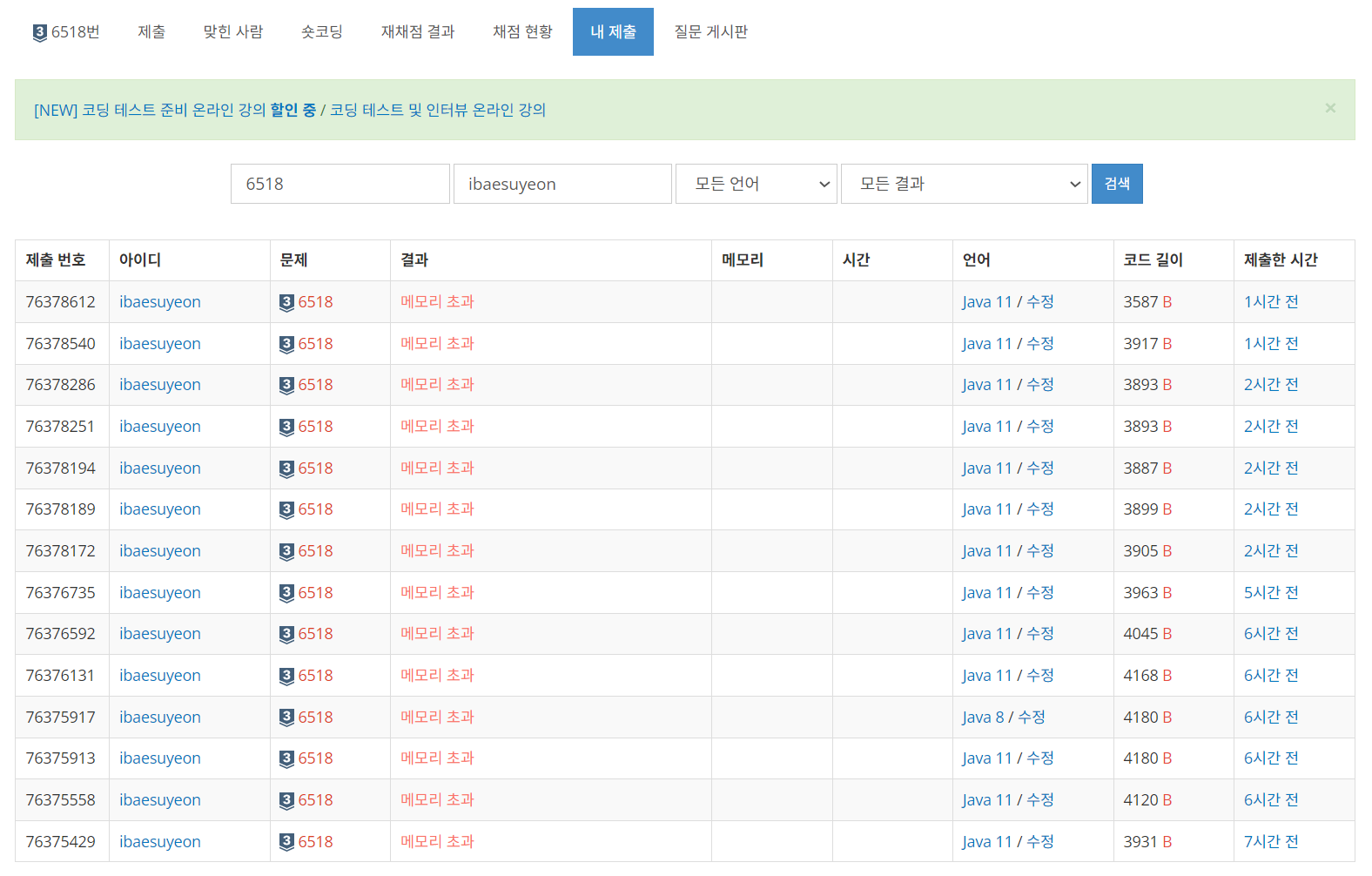
Task: Focus the problem number field containing 6518
Action: [x=340, y=184]
